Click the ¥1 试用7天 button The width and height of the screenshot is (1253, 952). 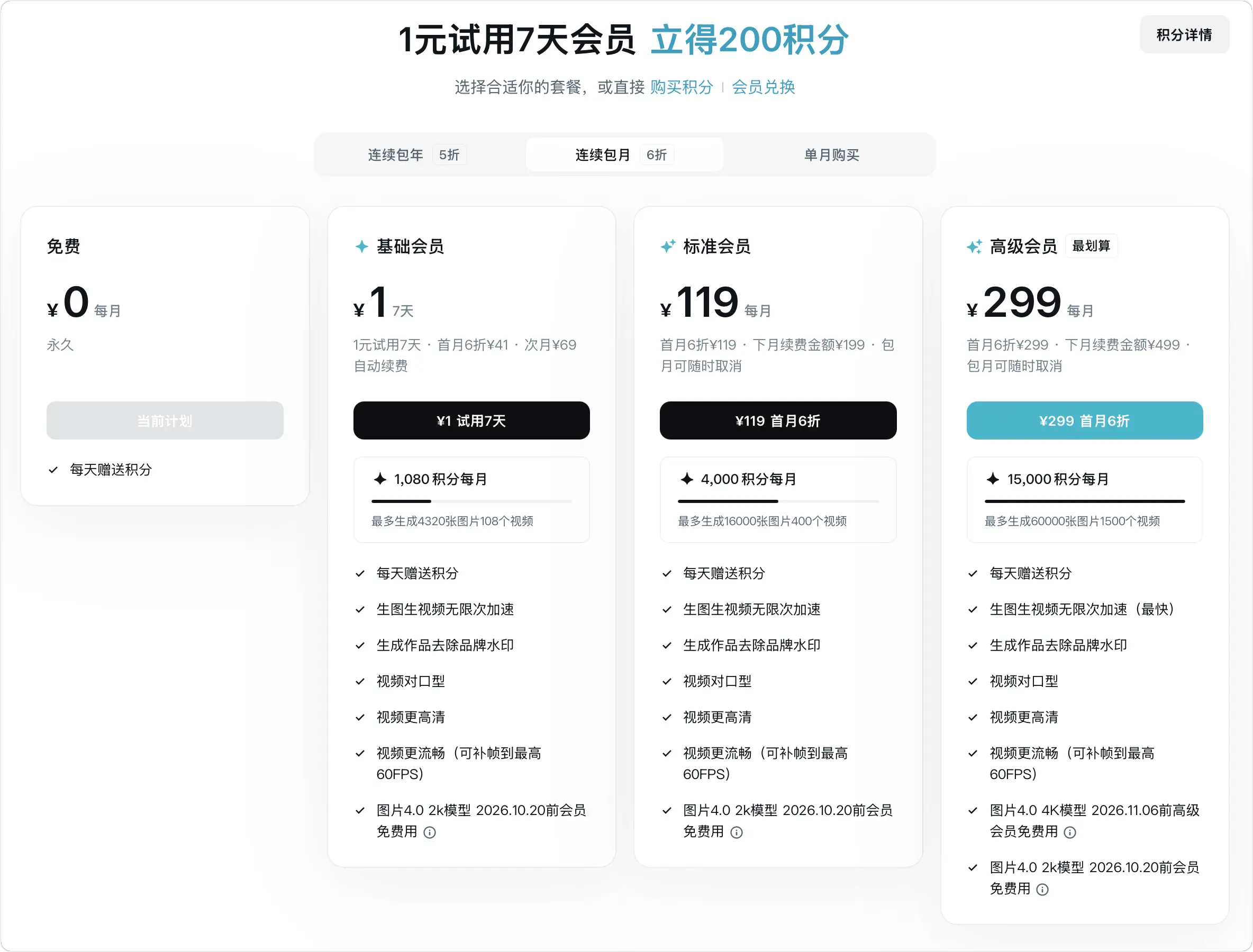471,420
